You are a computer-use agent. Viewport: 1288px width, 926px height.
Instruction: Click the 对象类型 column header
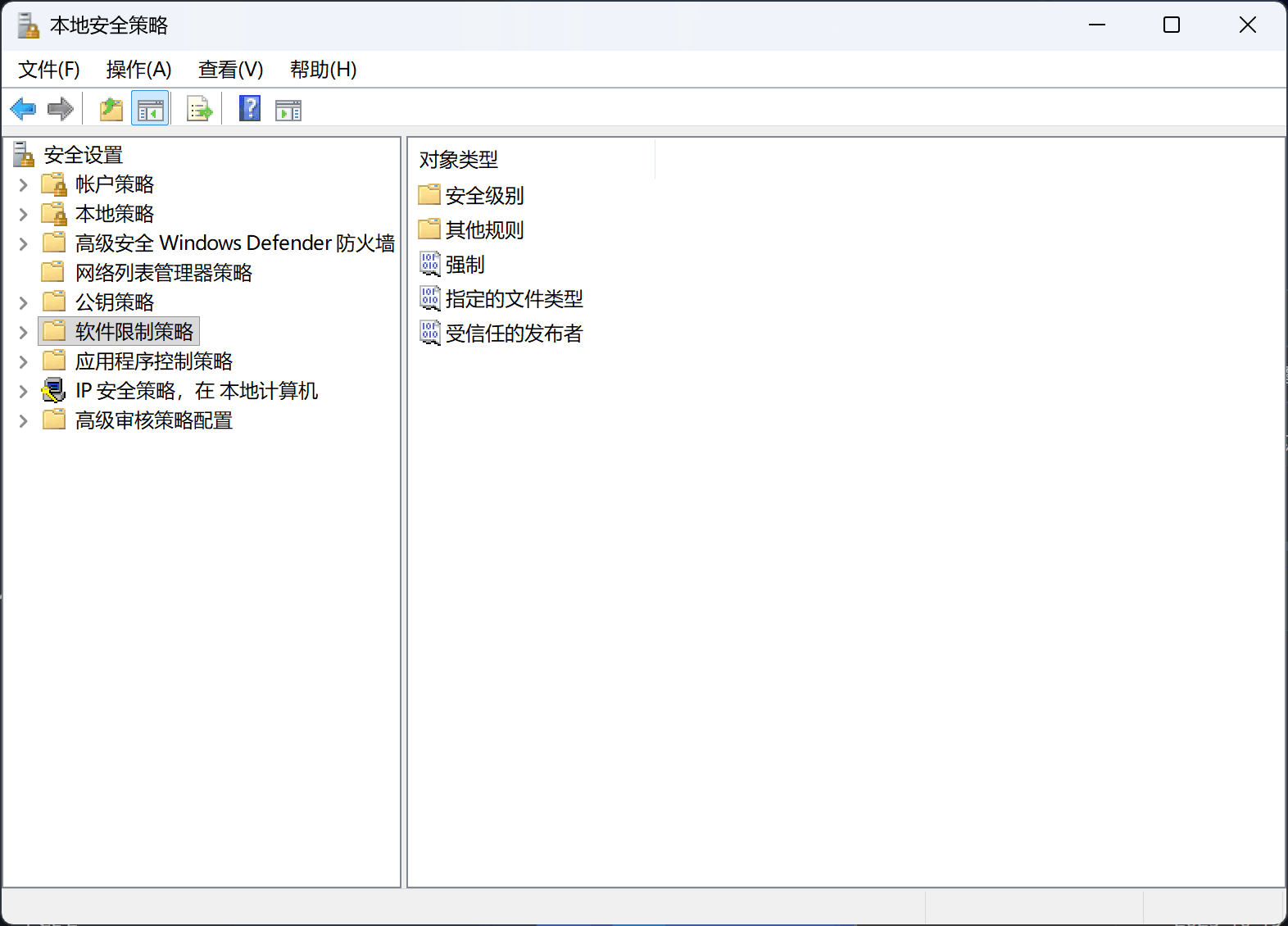[459, 160]
